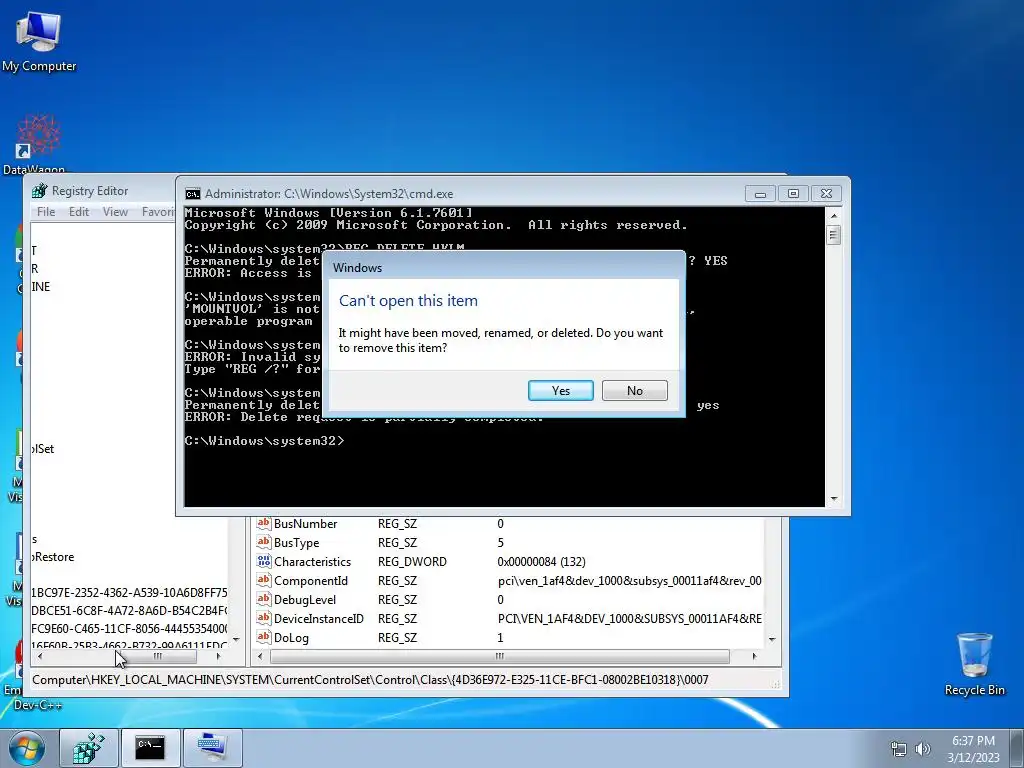Image resolution: width=1024 pixels, height=768 pixels.
Task: Click the tree pane scroll right arrow
Action: point(218,656)
